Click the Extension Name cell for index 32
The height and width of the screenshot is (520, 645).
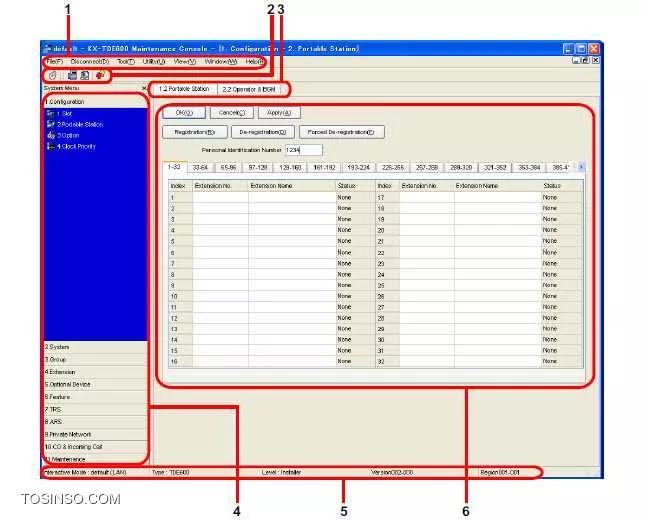pos(498,361)
